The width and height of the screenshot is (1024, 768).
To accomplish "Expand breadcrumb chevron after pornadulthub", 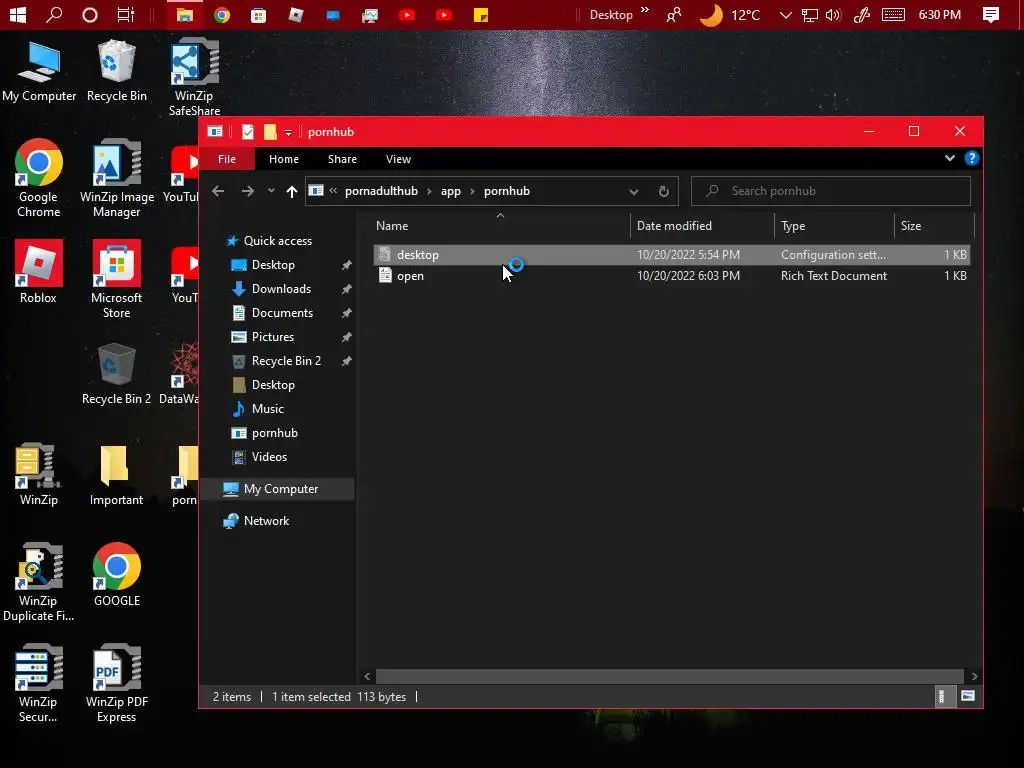I will 429,191.
